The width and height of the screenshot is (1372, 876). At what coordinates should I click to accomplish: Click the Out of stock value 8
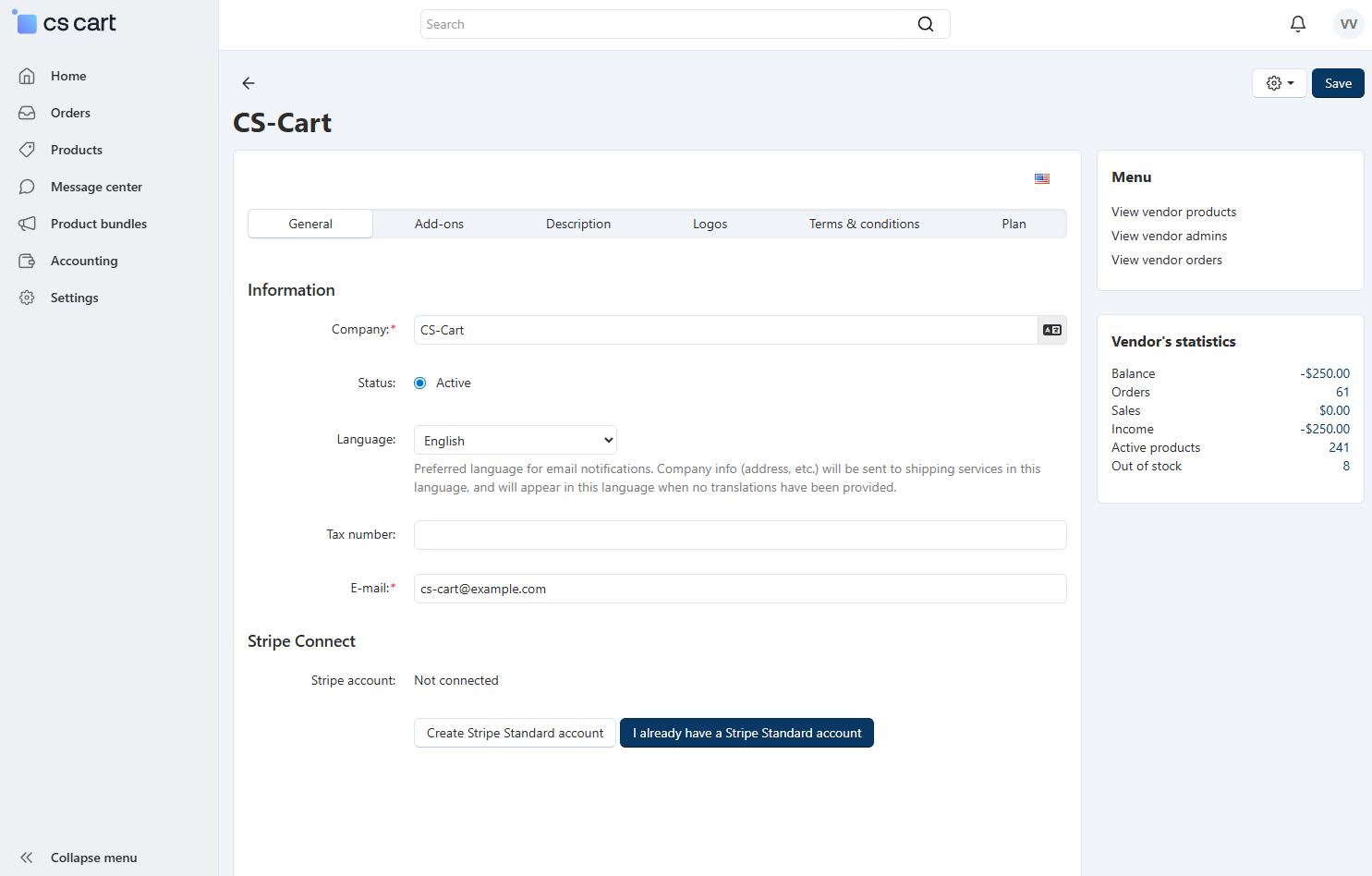(x=1346, y=466)
